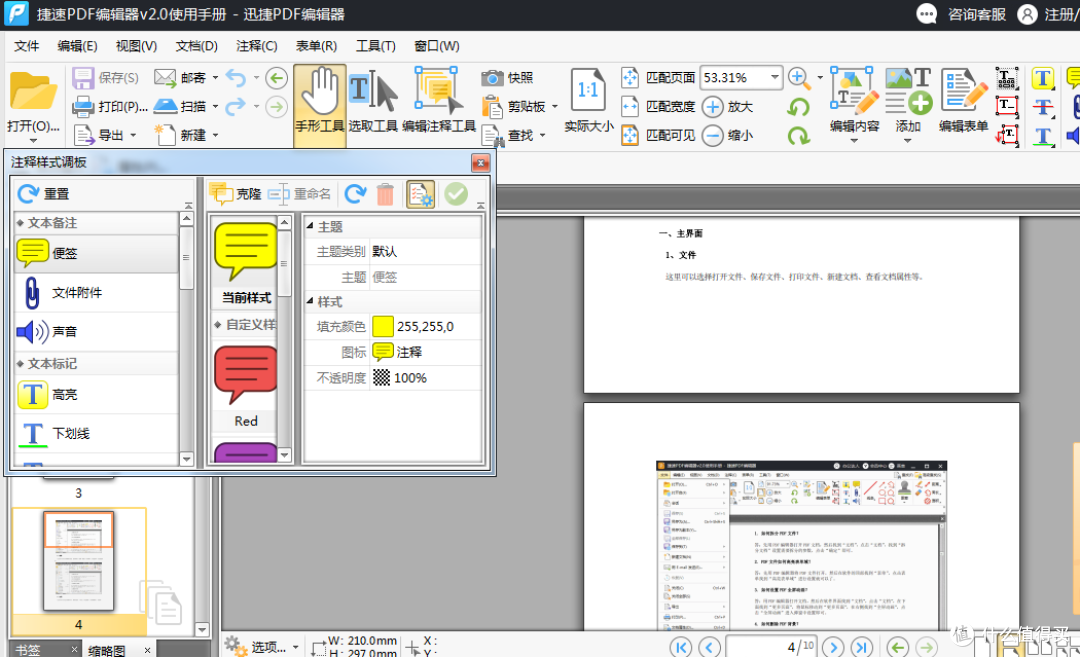Click the Add (添加) image-text icon
The height and width of the screenshot is (657, 1080).
[908, 91]
